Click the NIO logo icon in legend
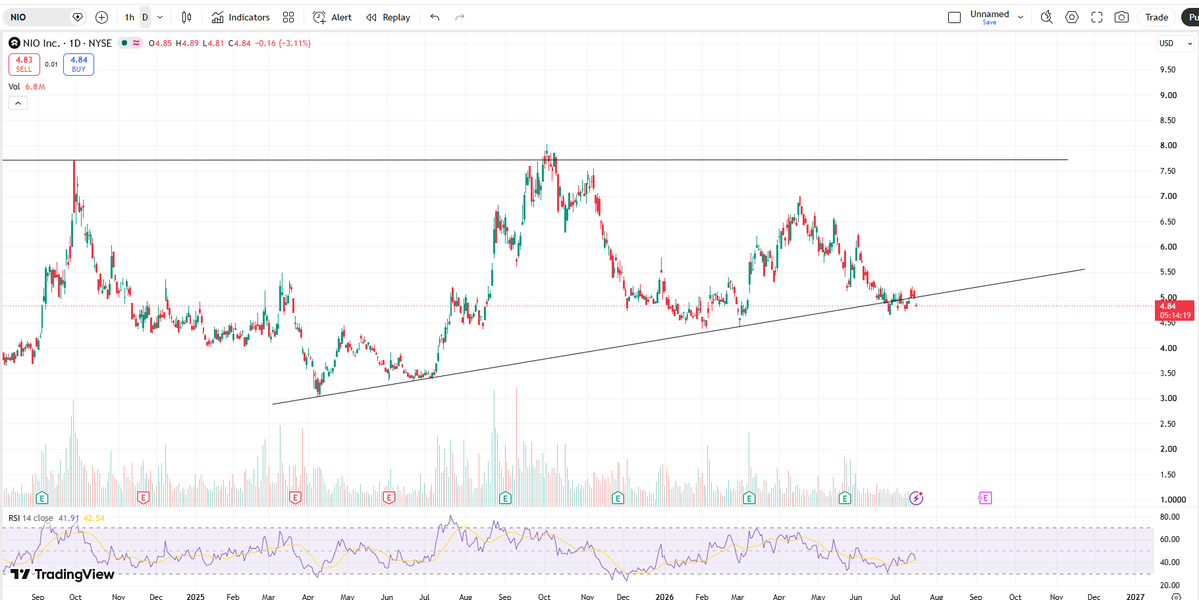The height and width of the screenshot is (600, 1199). tap(13, 43)
